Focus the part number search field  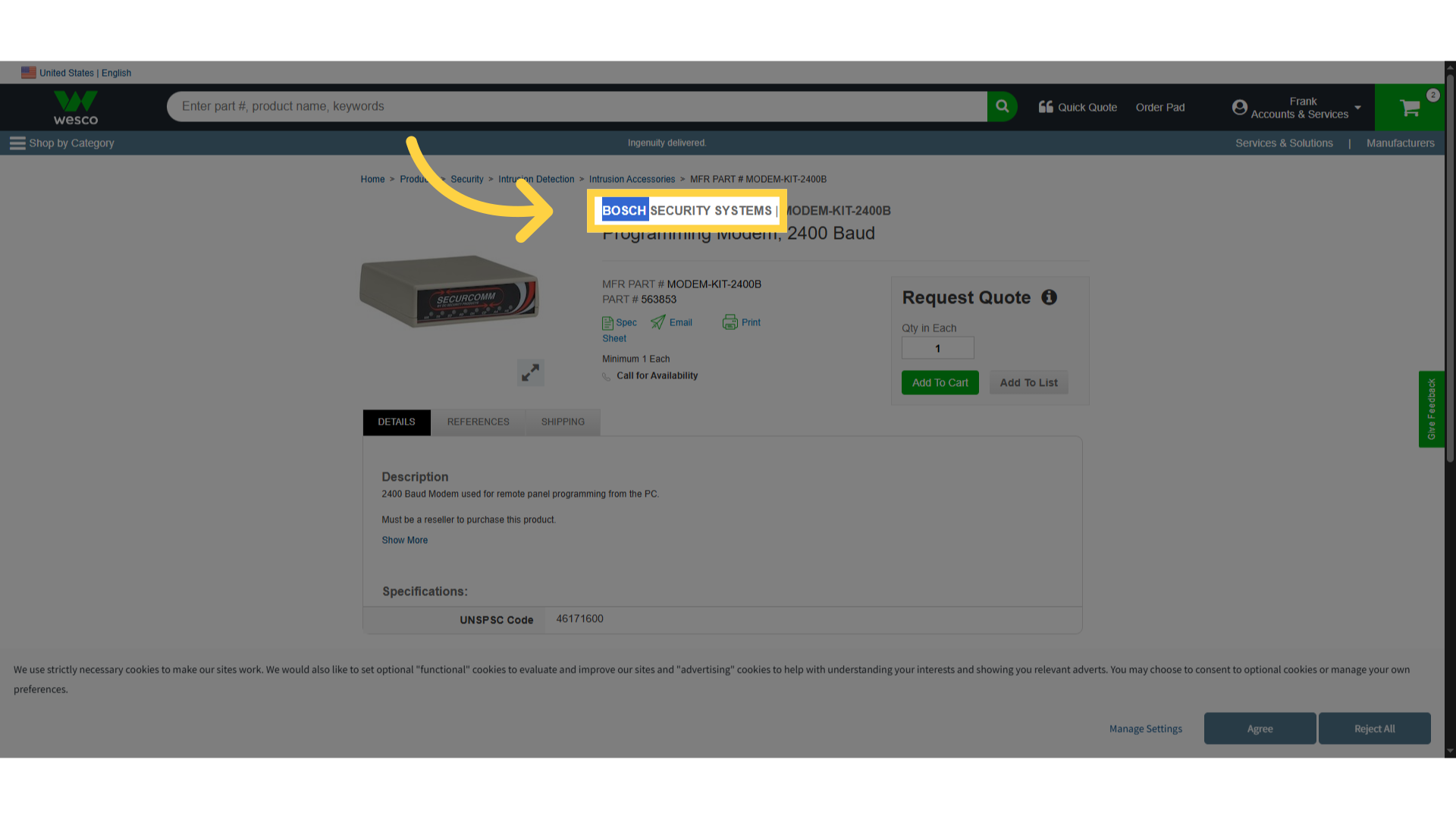click(576, 107)
